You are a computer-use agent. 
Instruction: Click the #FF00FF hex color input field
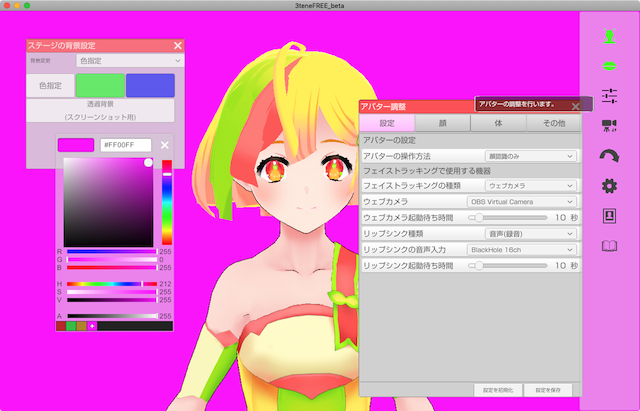coord(126,145)
